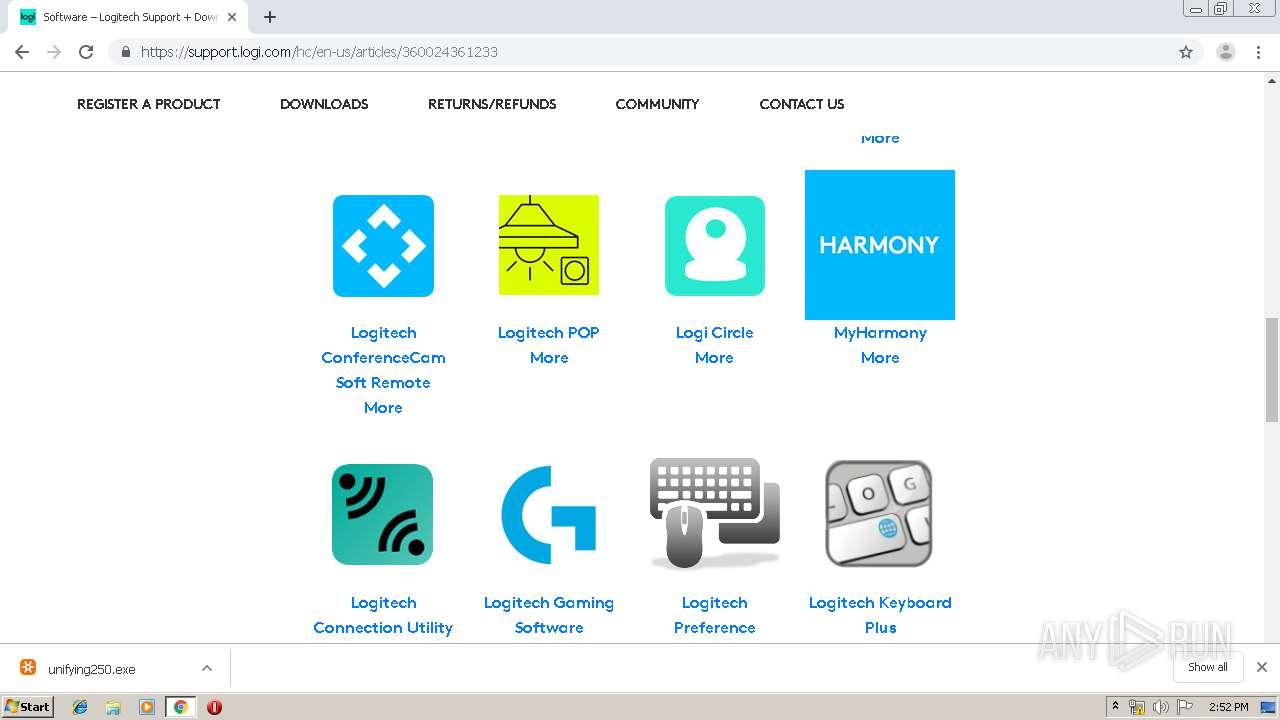Go back with the browser back arrow
Screen dimensions: 1280x720
(22, 52)
